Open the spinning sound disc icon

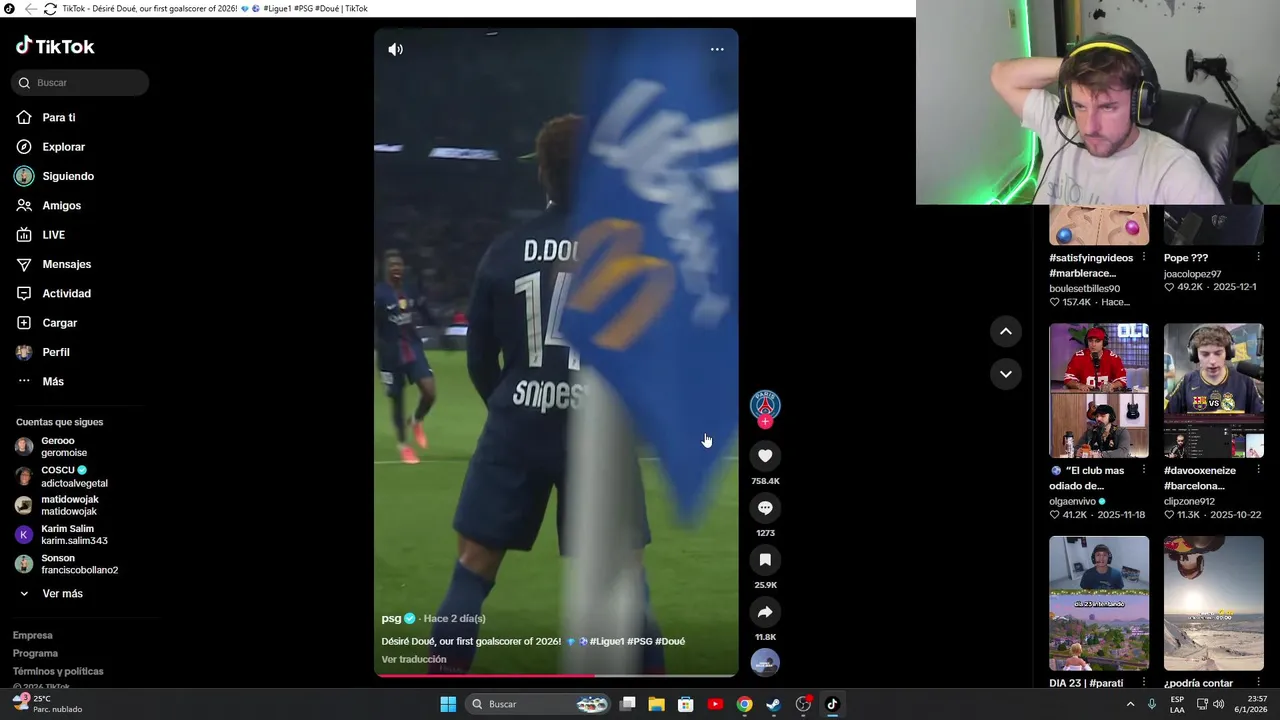765,662
